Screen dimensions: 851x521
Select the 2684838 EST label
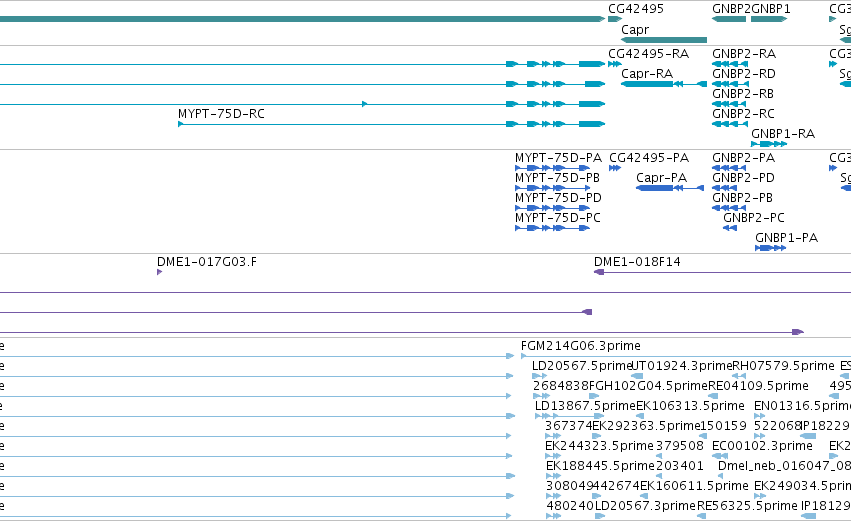click(x=561, y=386)
